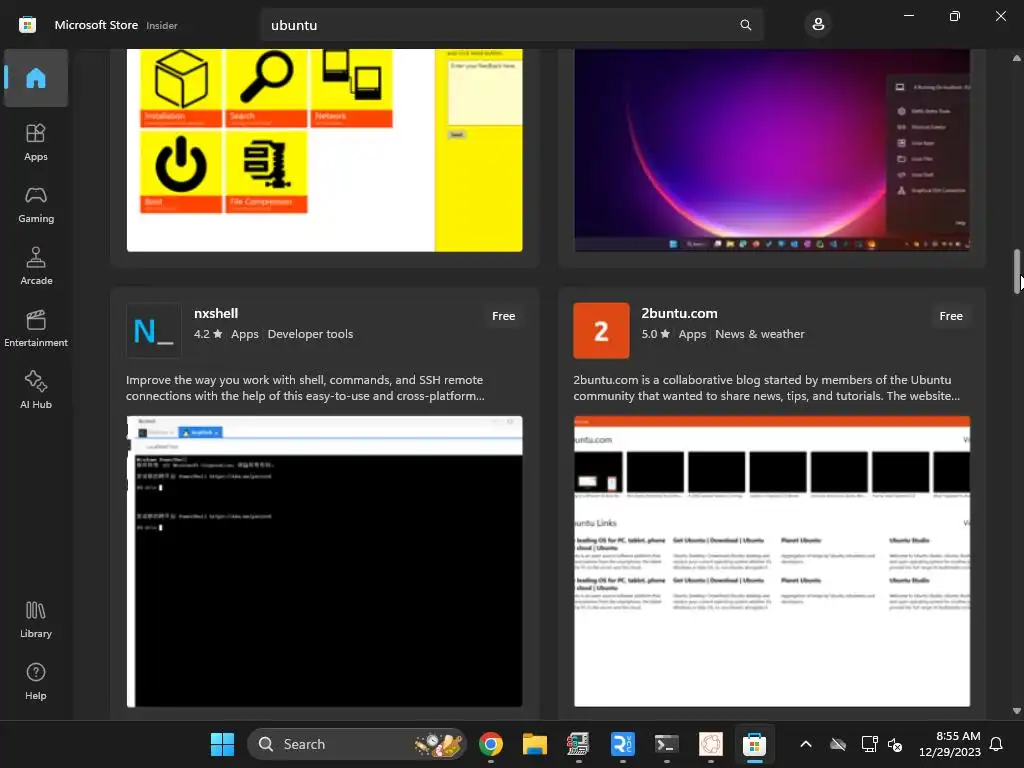The image size is (1024, 768).
Task: Click the display network tray icon
Action: [869, 744]
